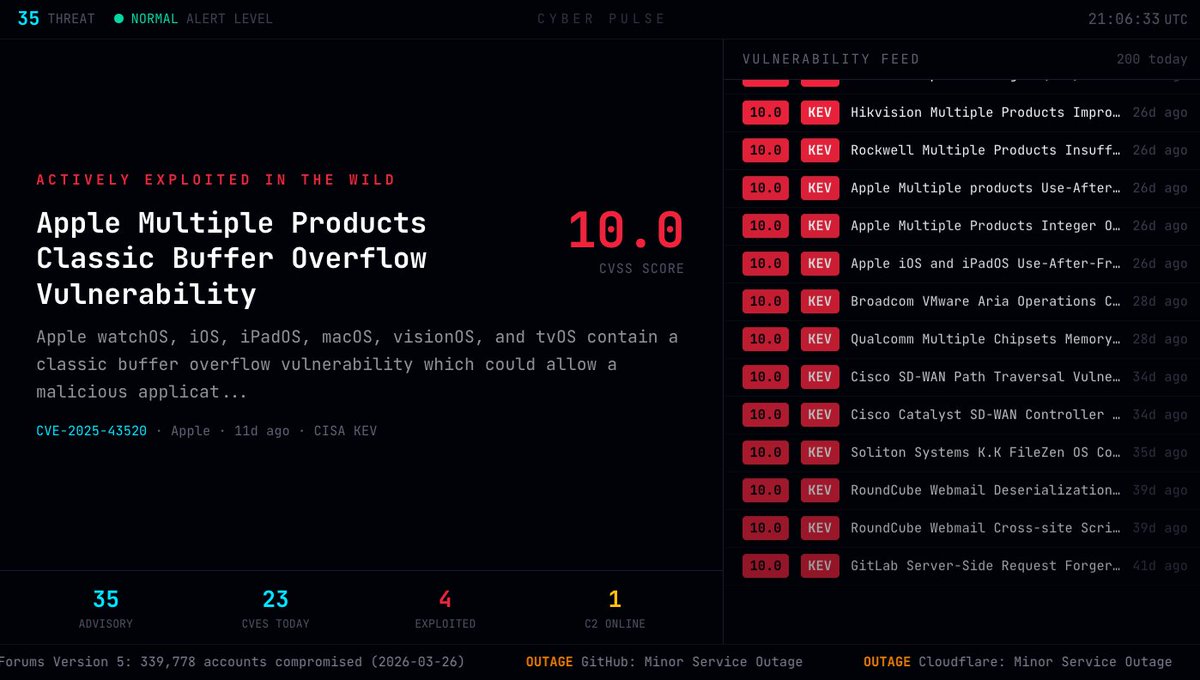Click the 4 EXPLOITED stat
Image resolution: width=1200 pixels, height=680 pixels.
click(x=445, y=609)
